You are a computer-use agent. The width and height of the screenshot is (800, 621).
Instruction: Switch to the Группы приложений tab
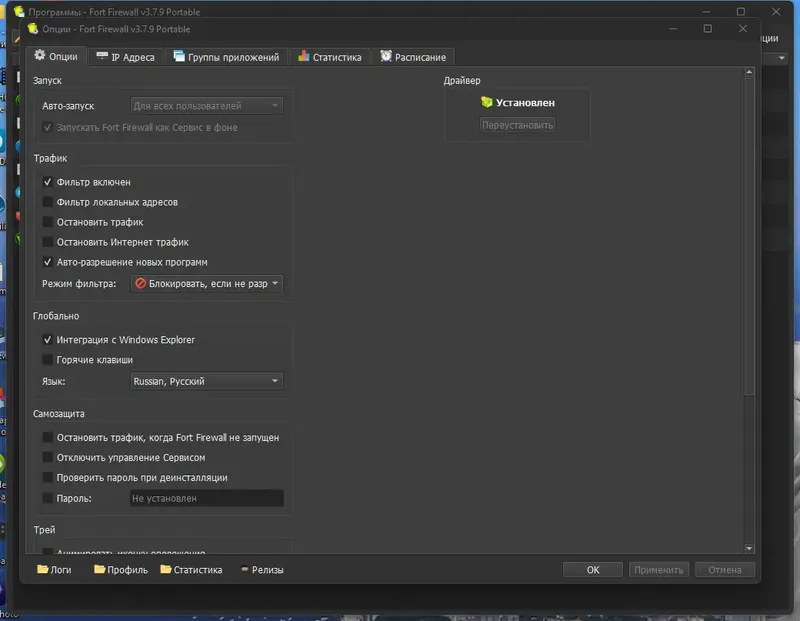(227, 57)
